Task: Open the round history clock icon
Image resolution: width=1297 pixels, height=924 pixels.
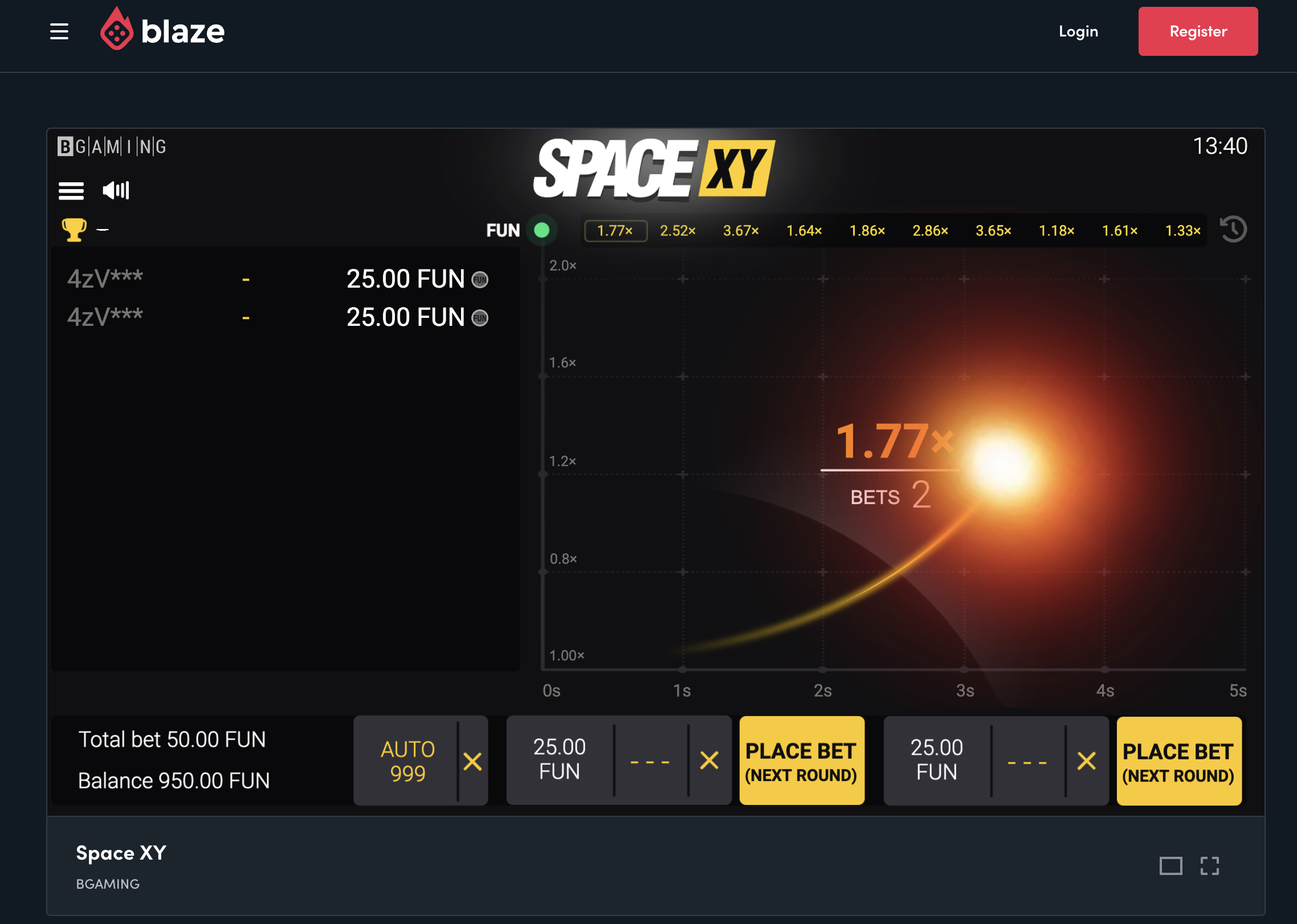Action: [x=1233, y=230]
